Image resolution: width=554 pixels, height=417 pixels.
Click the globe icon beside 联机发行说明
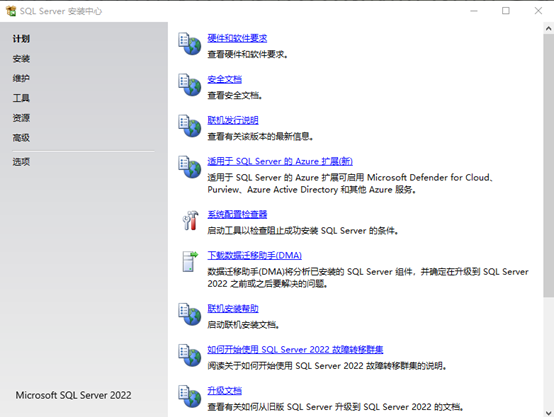click(189, 126)
